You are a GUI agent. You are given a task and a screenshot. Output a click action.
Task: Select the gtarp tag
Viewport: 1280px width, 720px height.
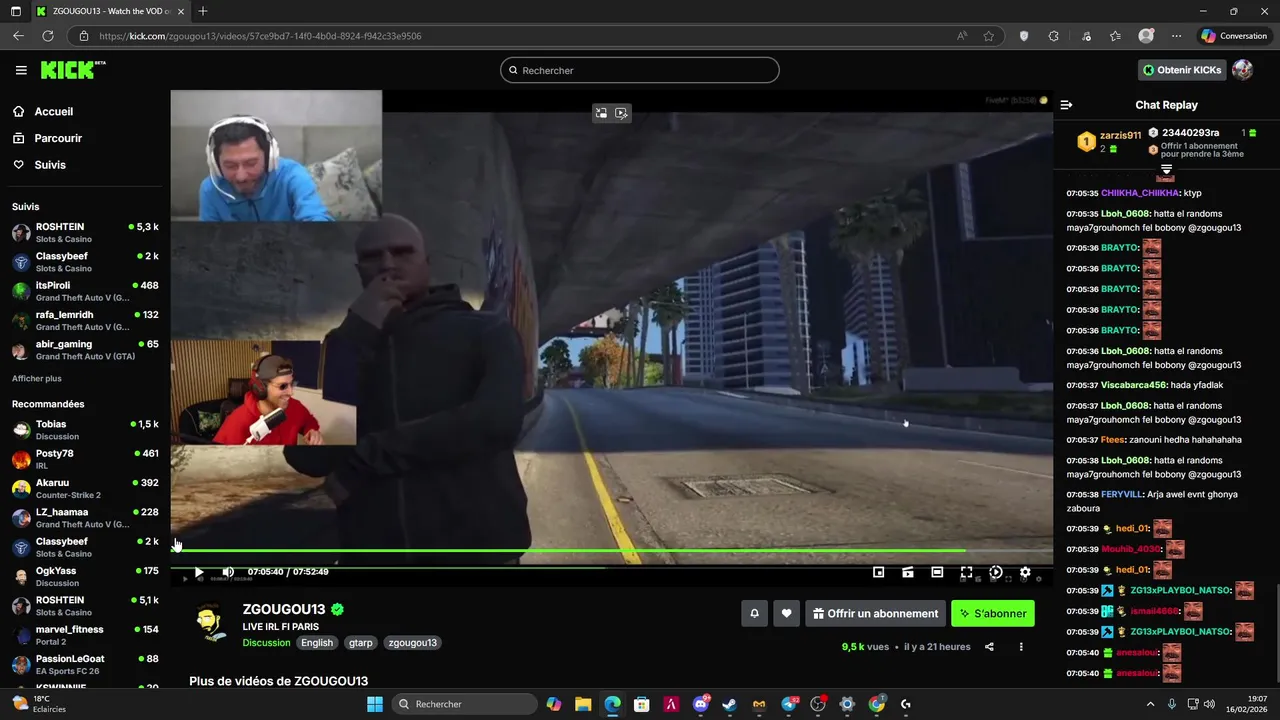click(x=361, y=643)
